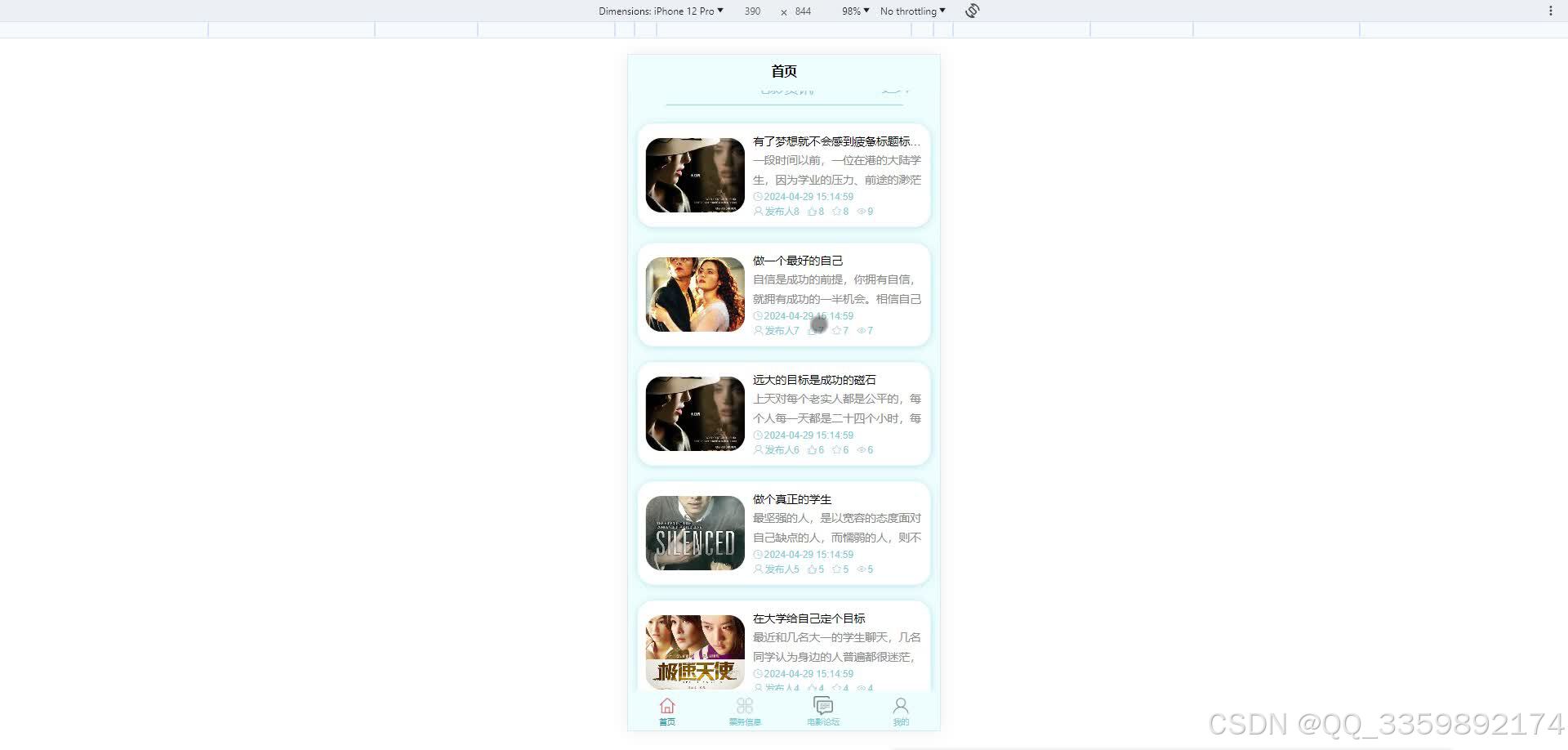Edit the viewport width field 390

[x=752, y=11]
